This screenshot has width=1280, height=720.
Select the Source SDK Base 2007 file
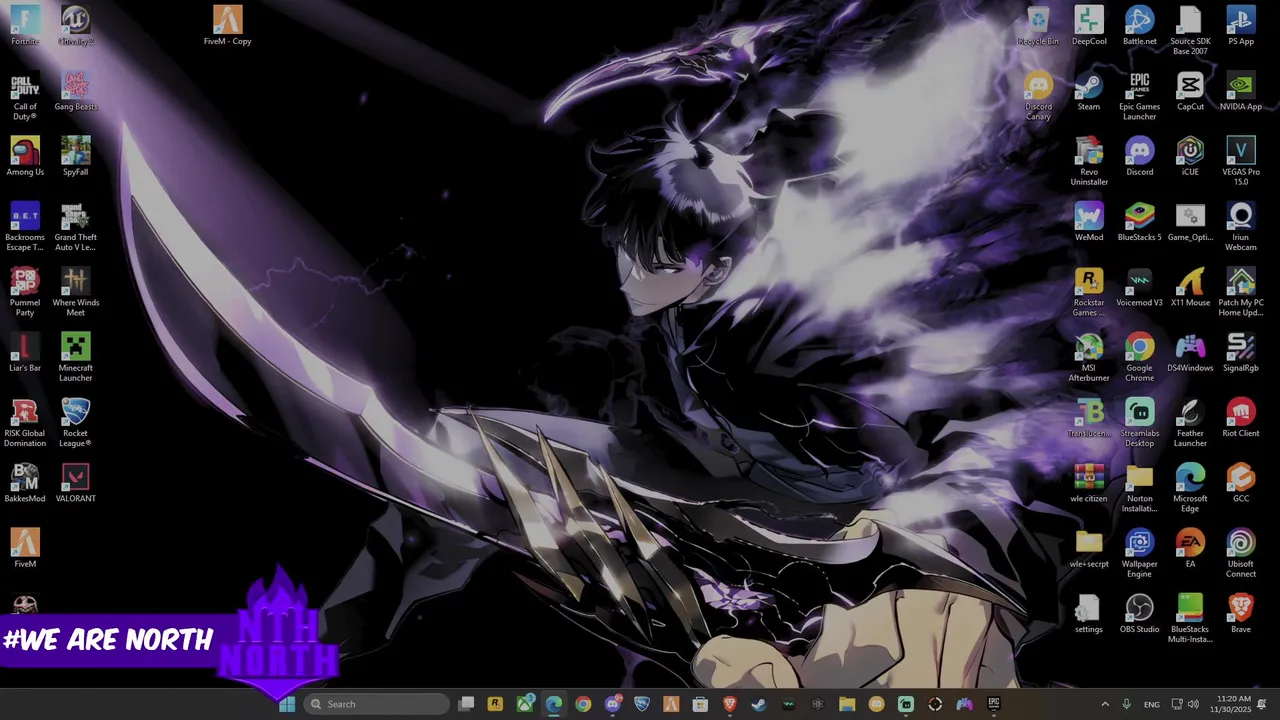pos(1190,30)
